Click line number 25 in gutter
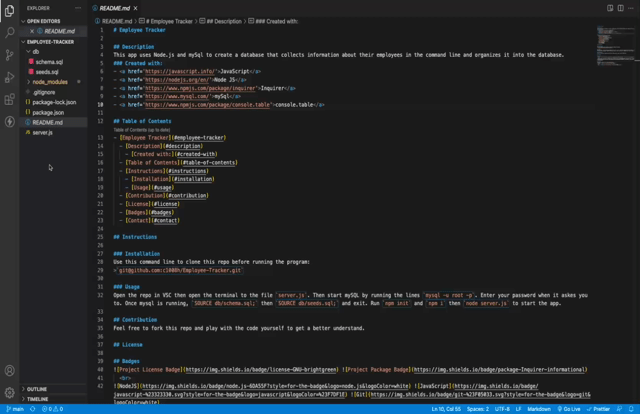The height and width of the screenshot is (414, 640). [100, 237]
